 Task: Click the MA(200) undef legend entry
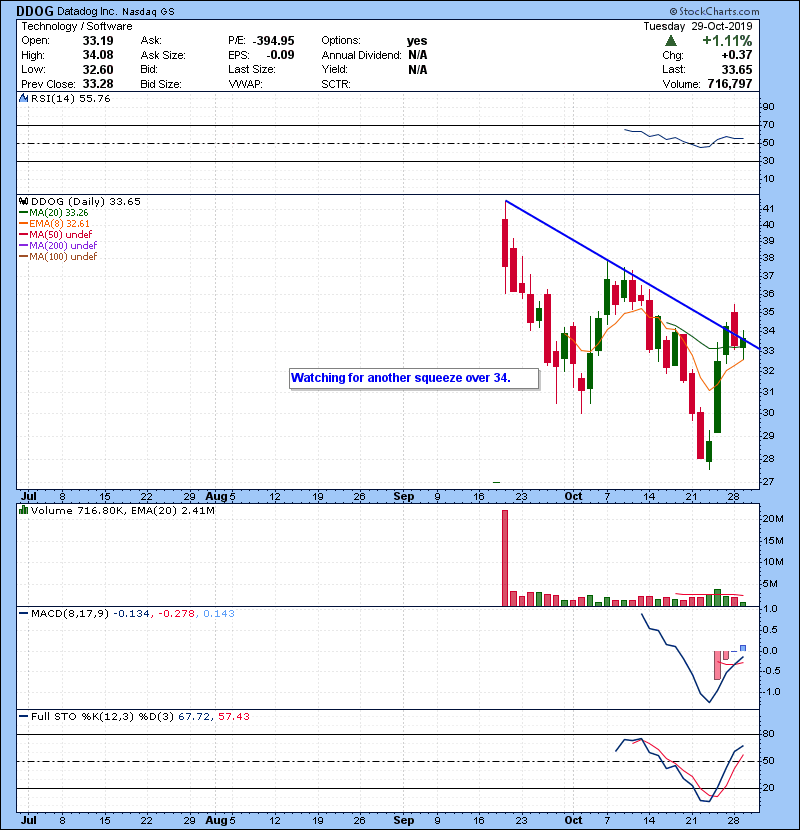(58, 245)
